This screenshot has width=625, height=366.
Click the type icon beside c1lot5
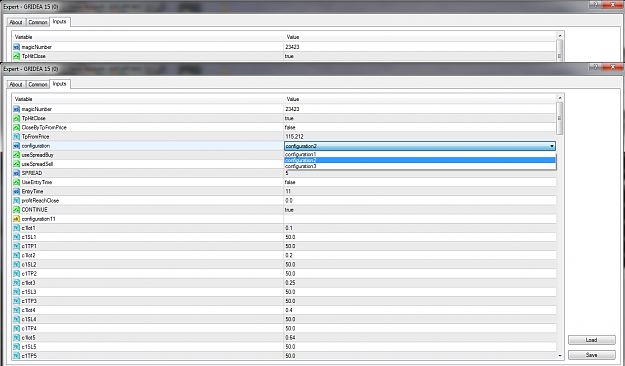click(16, 338)
